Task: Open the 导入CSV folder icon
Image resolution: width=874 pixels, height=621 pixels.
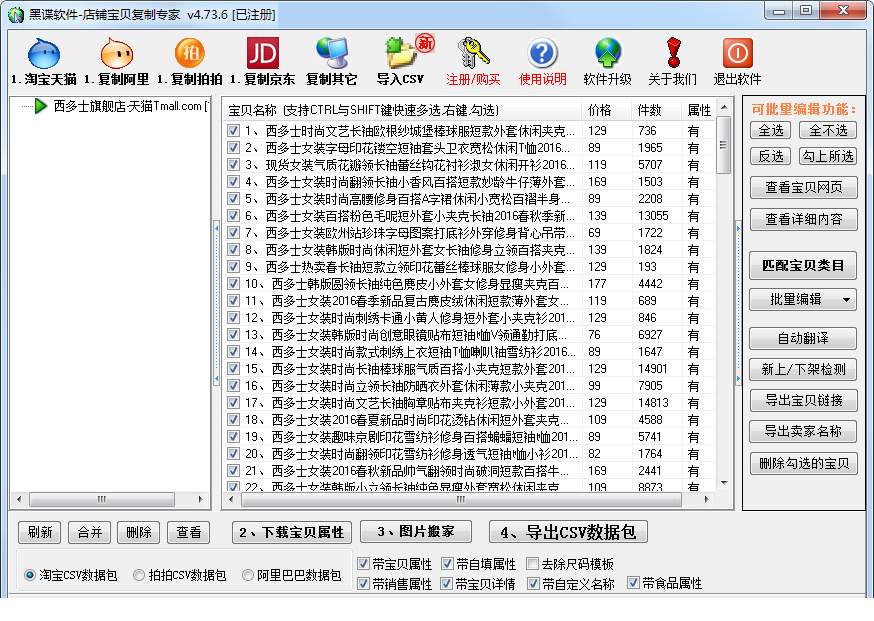Action: tap(400, 54)
